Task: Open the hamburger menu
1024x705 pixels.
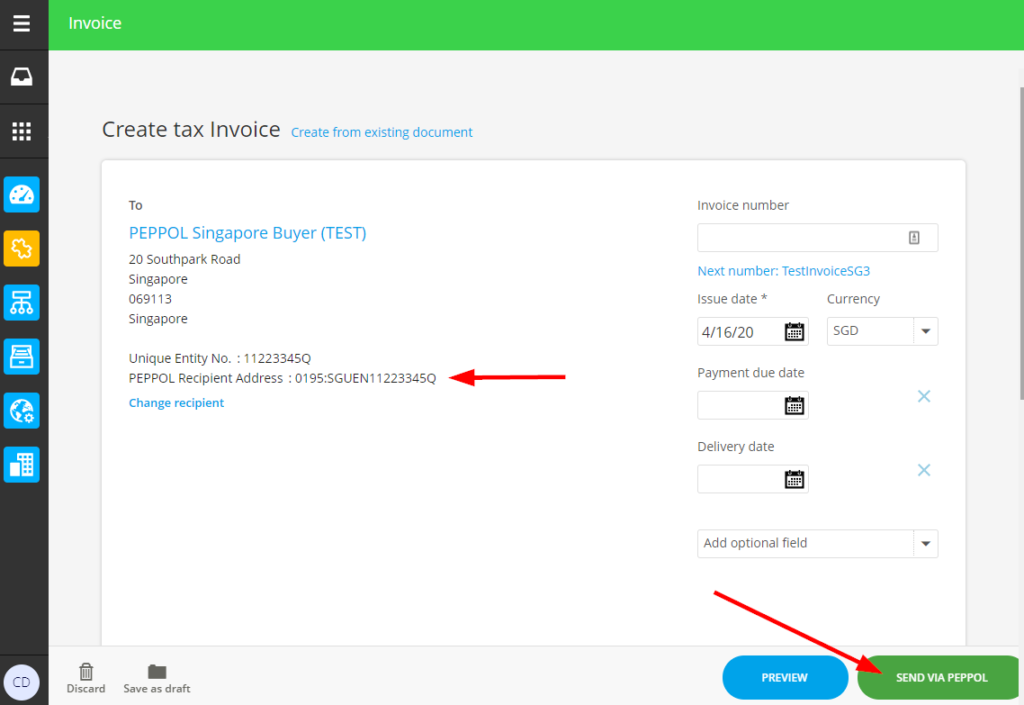Action: [x=22, y=24]
